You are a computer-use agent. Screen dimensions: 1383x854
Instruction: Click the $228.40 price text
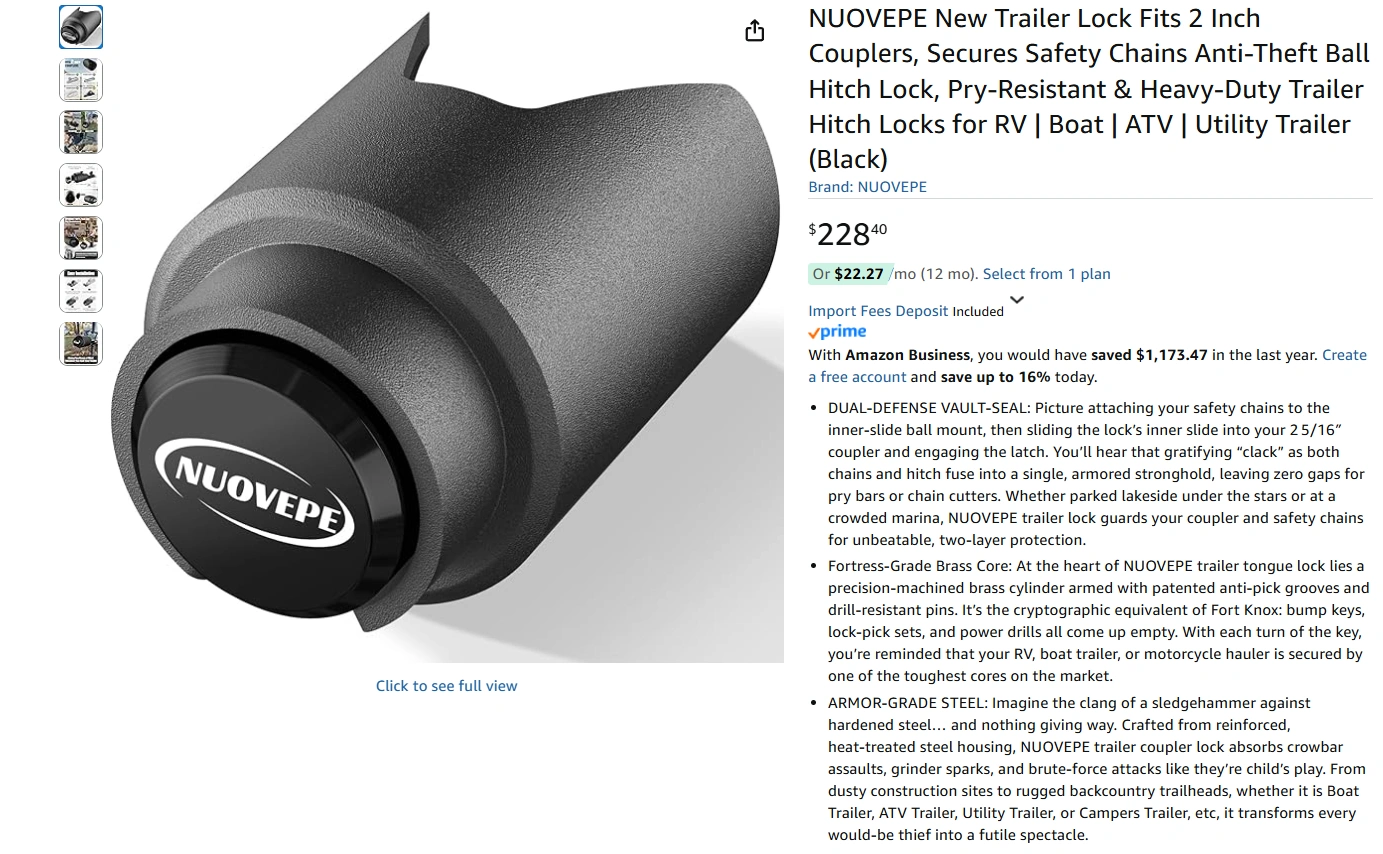(848, 234)
